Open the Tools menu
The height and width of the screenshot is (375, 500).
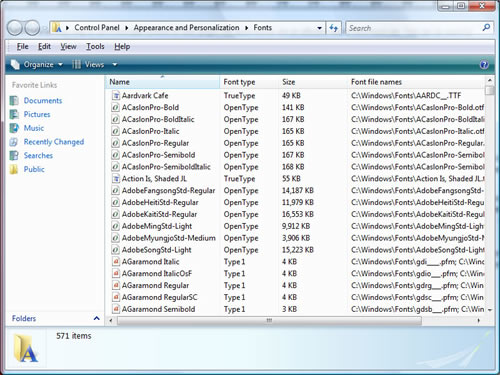tap(95, 47)
